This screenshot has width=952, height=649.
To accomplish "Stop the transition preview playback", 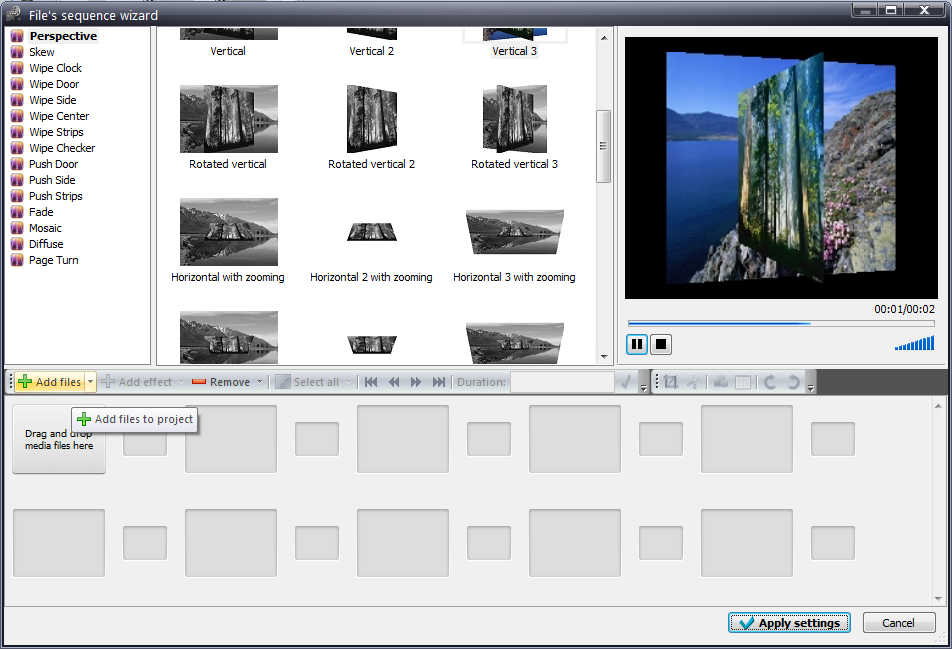I will pyautogui.click(x=661, y=345).
